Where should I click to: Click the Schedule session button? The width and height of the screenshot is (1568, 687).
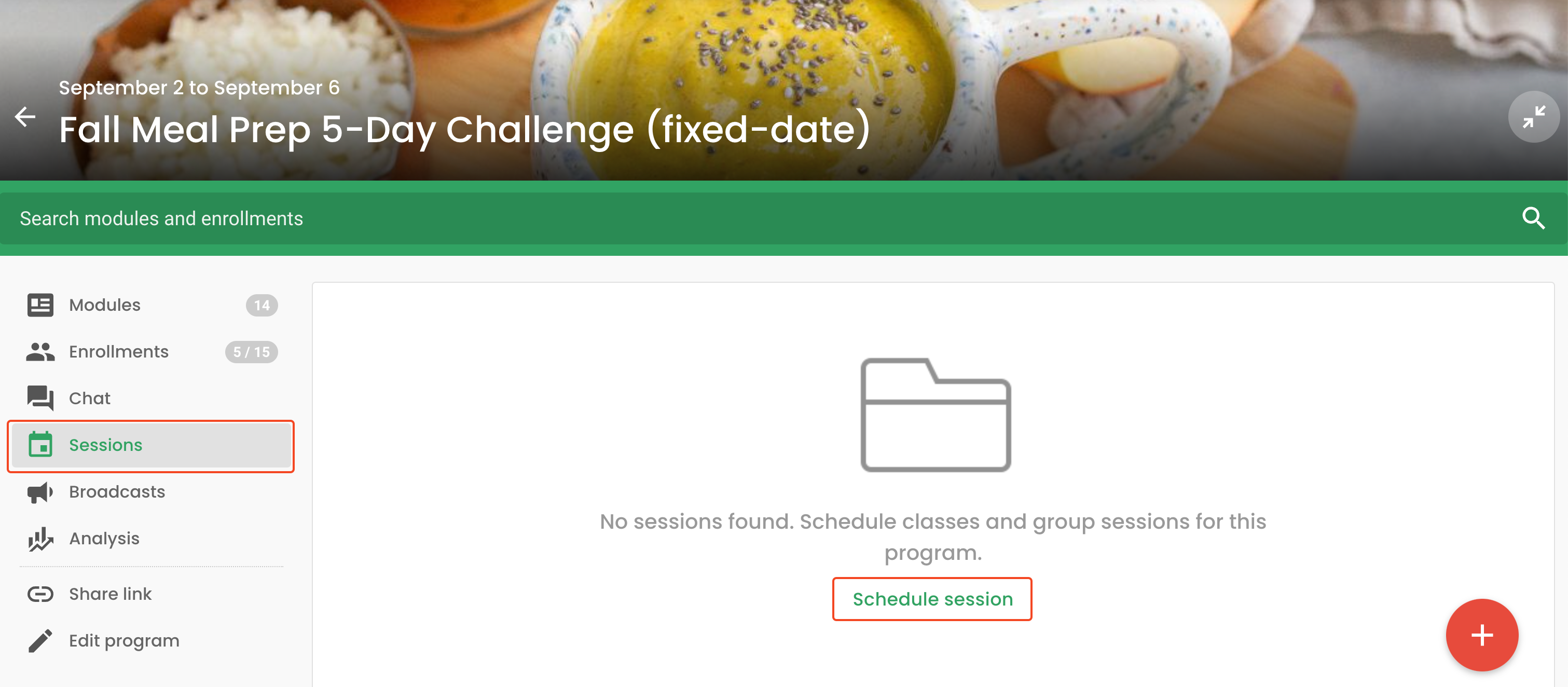tap(932, 599)
